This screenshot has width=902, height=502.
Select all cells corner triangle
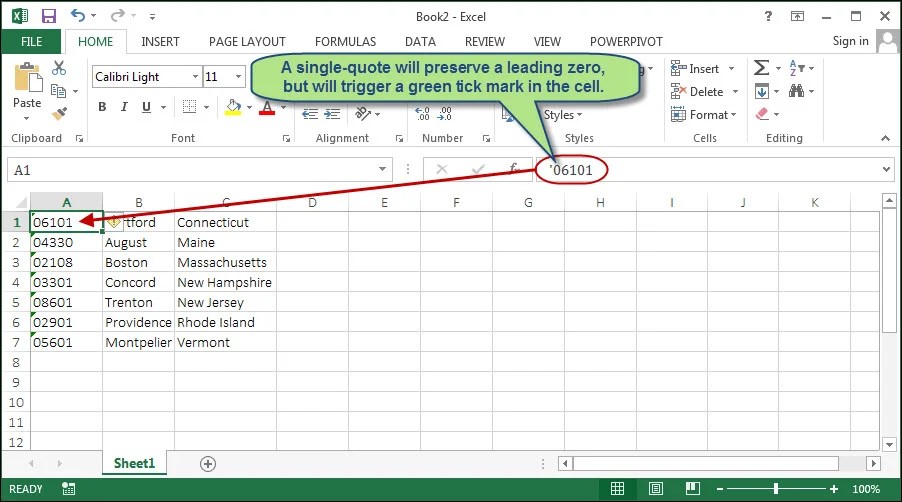click(x=20, y=202)
